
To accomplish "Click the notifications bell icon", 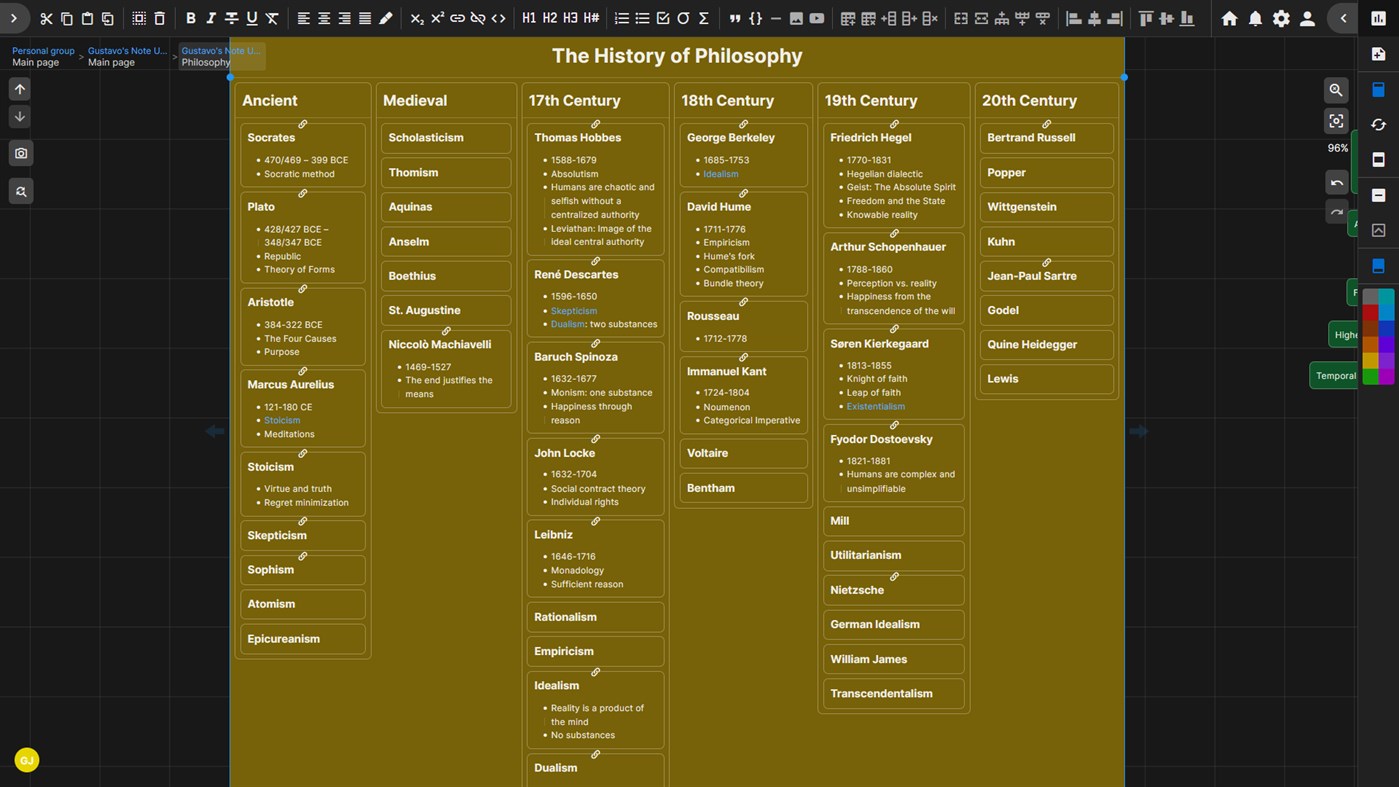I will (1256, 17).
